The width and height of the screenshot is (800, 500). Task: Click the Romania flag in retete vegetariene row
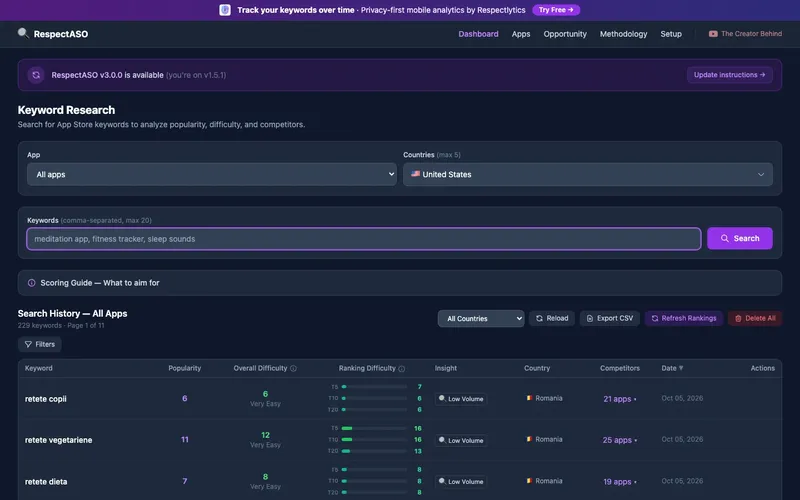pyautogui.click(x=529, y=439)
